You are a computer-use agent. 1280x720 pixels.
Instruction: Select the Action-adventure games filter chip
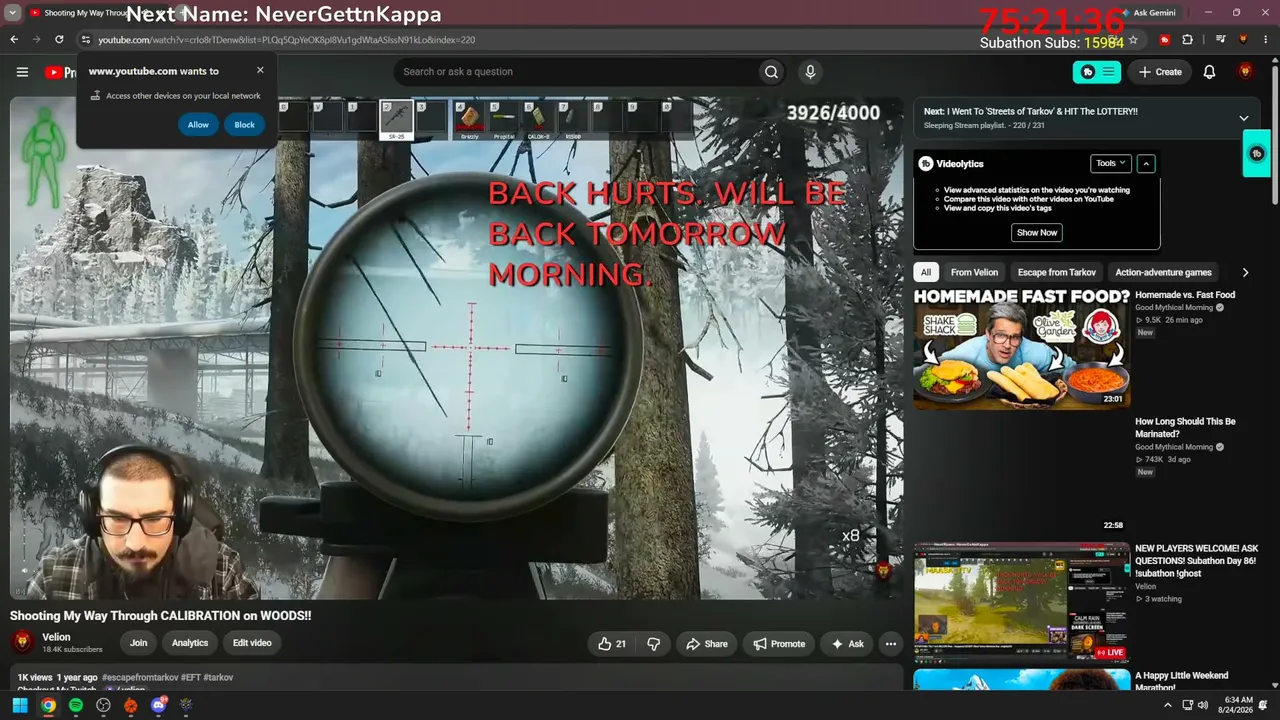[1163, 272]
